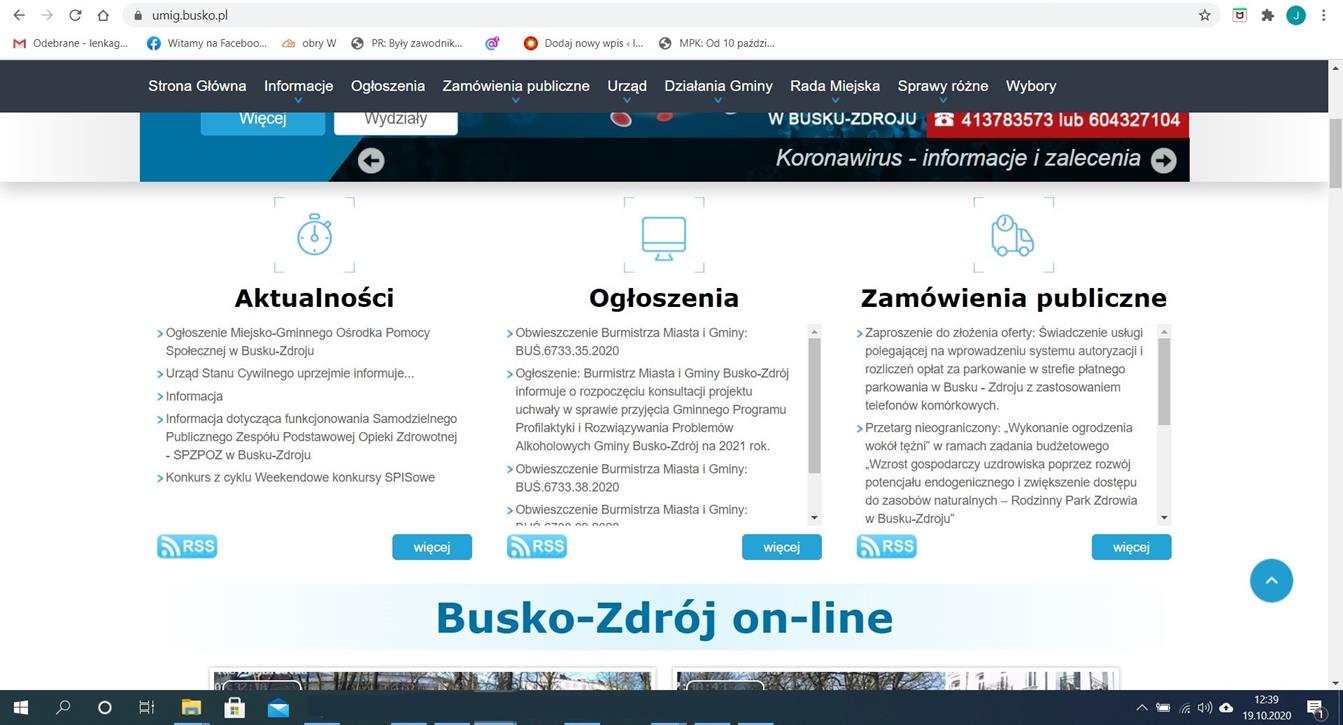Open Windows File Explorer from the taskbar
Screen dimensions: 1343x725
191,708
